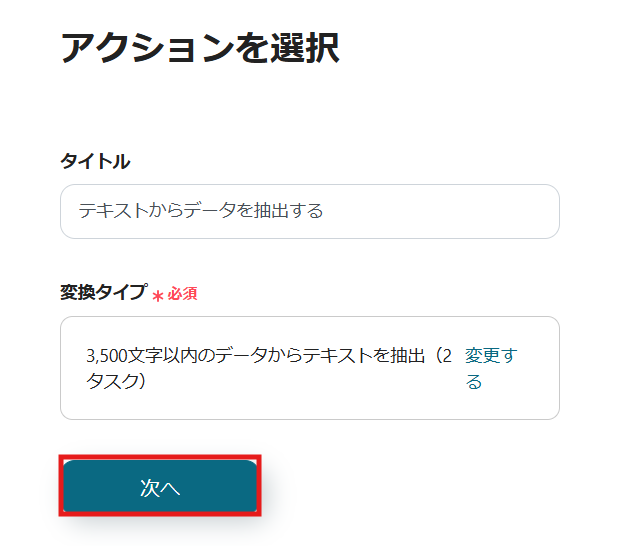Click the 変更する link
Image resolution: width=635 pixels, height=546 pixels.
click(490, 368)
